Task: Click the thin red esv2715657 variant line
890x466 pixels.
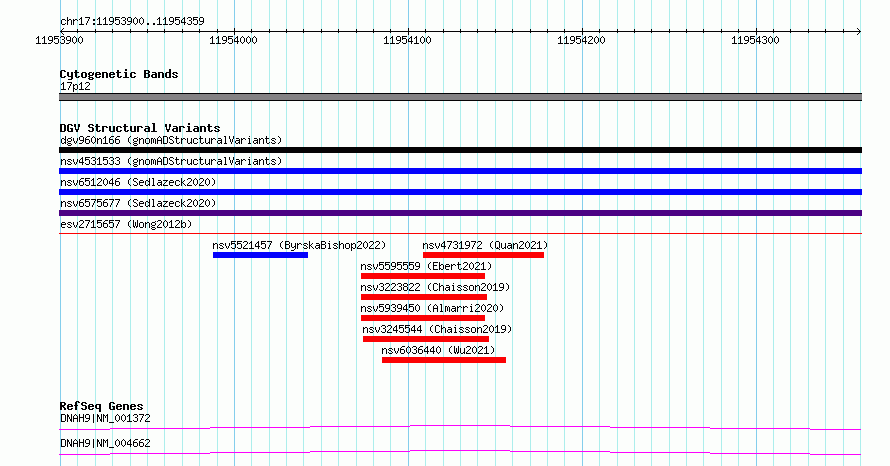Action: click(460, 233)
